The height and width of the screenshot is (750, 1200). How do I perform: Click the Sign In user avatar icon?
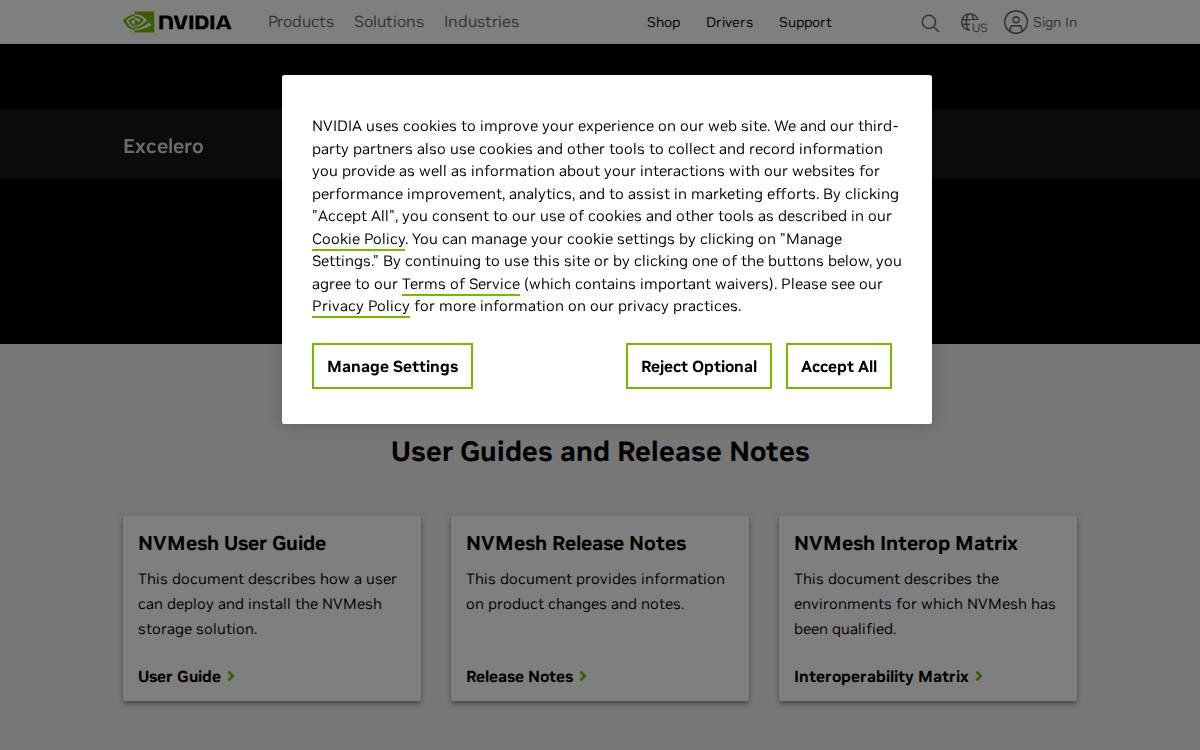pyautogui.click(x=1016, y=22)
